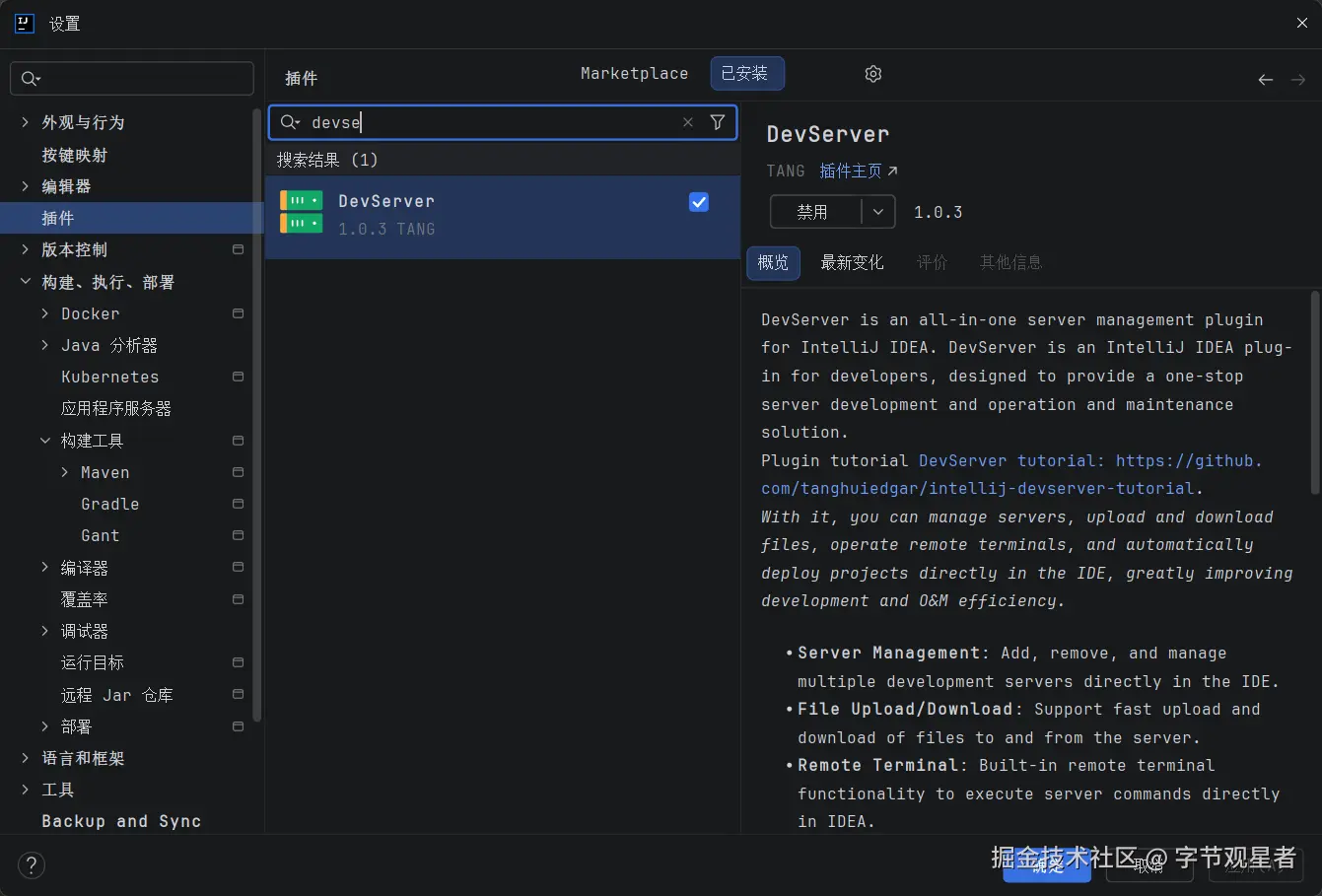Close the 设置 dialog window
Image resolution: width=1322 pixels, height=896 pixels.
point(1302,23)
